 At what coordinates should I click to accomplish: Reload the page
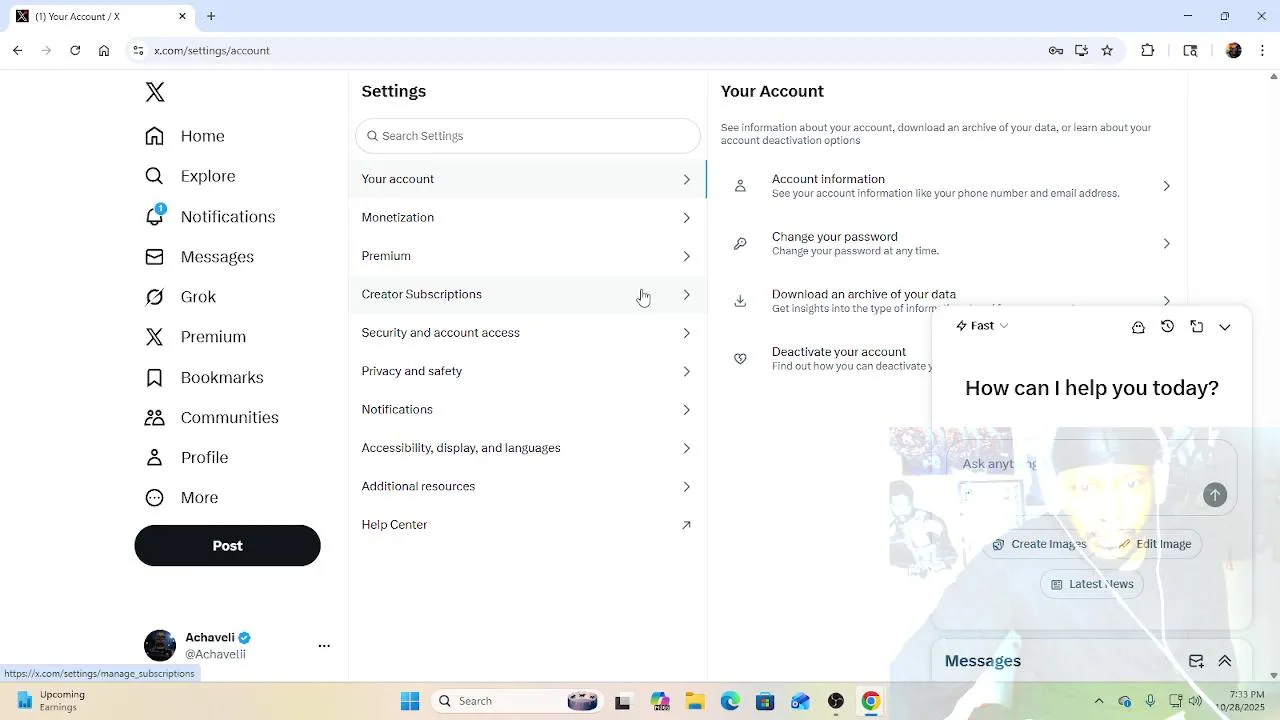pyautogui.click(x=75, y=50)
